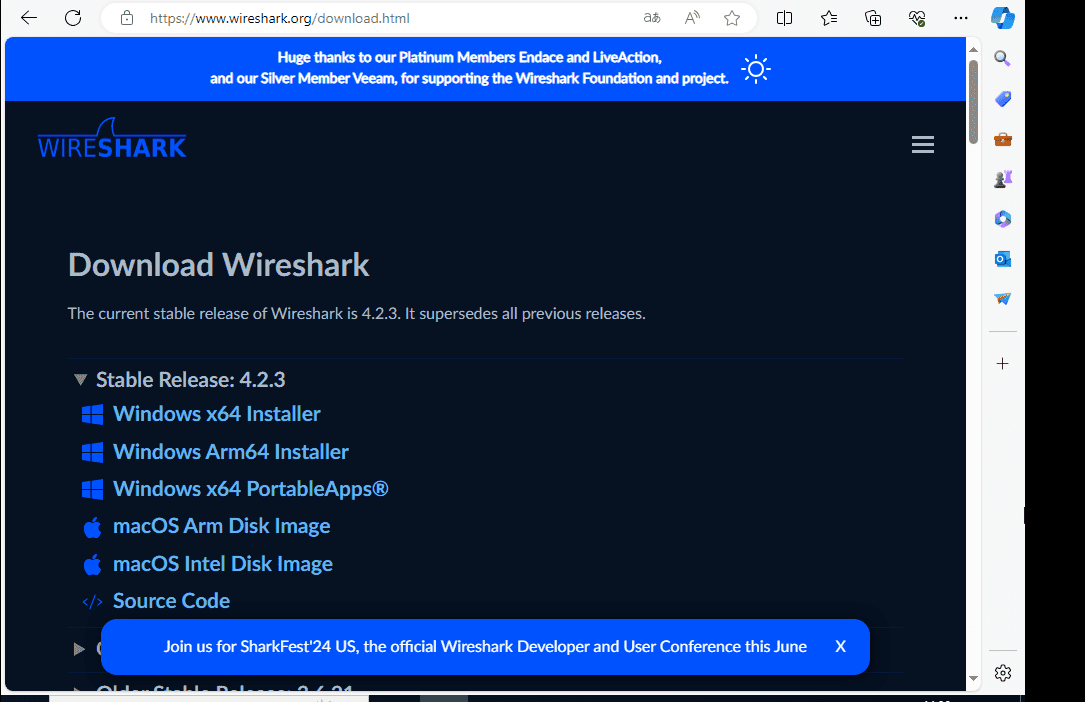Open the hamburger navigation menu
1085x702 pixels.
tap(922, 145)
